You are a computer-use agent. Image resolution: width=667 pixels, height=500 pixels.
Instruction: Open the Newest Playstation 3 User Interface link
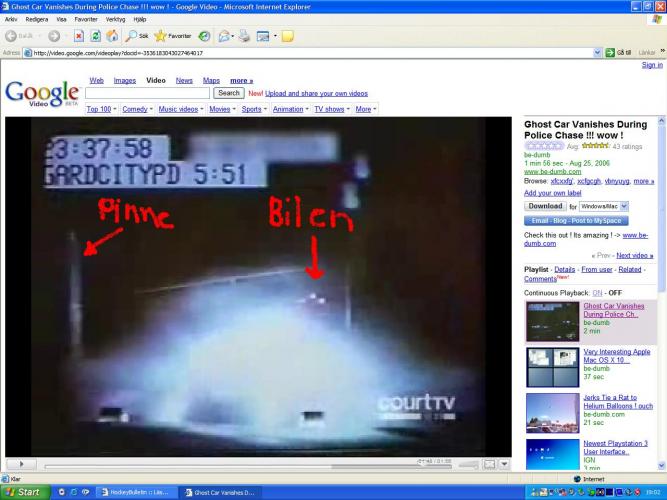point(616,447)
